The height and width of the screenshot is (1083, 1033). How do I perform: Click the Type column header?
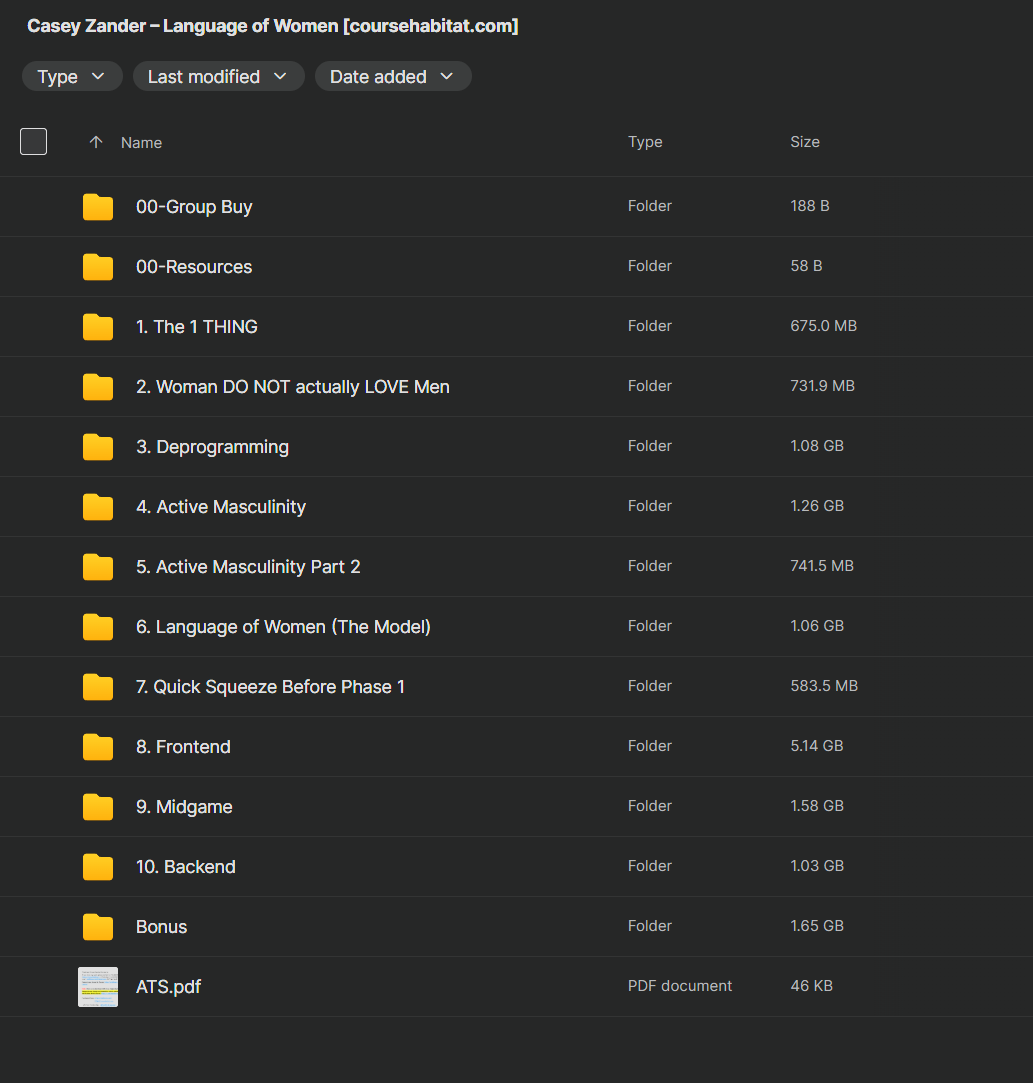pyautogui.click(x=645, y=142)
